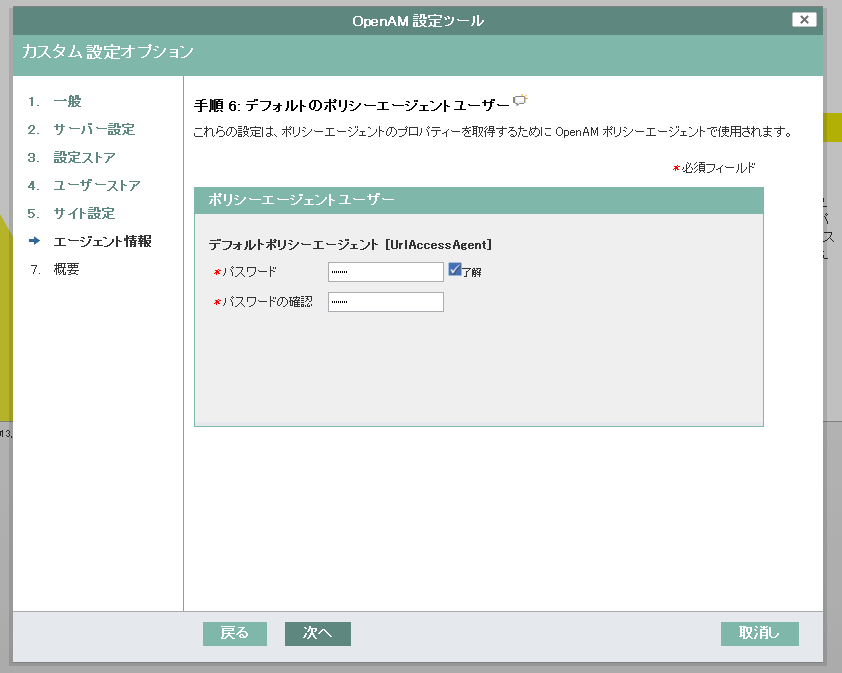Select step 4 ユーザーストア
The image size is (842, 673).
click(x=84, y=185)
